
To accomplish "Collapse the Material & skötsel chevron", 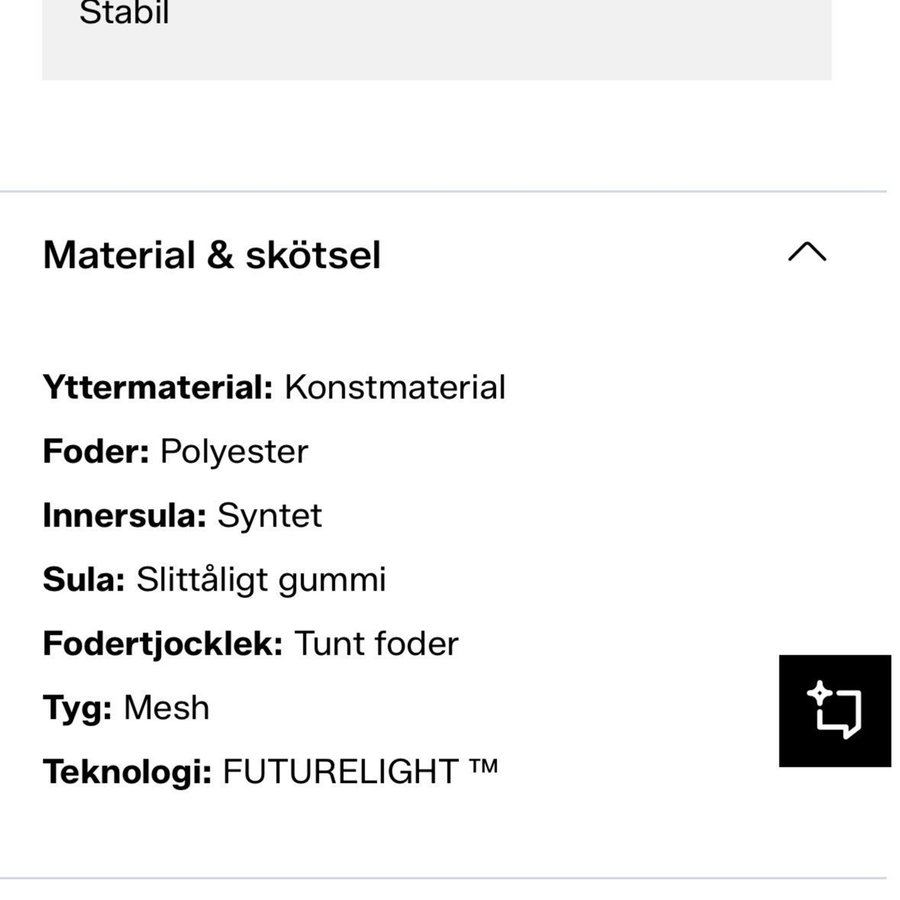I will point(806,253).
